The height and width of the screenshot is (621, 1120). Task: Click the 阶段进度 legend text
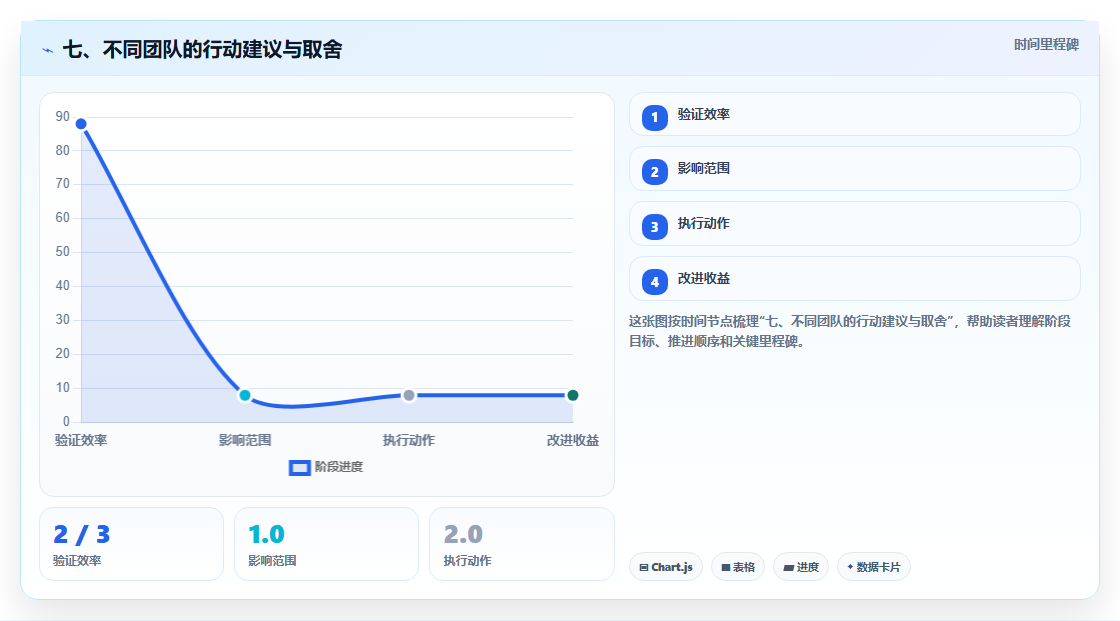(x=339, y=467)
